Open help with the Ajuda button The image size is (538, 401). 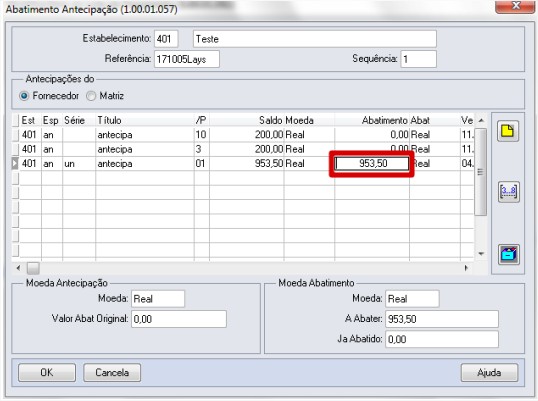(489, 373)
